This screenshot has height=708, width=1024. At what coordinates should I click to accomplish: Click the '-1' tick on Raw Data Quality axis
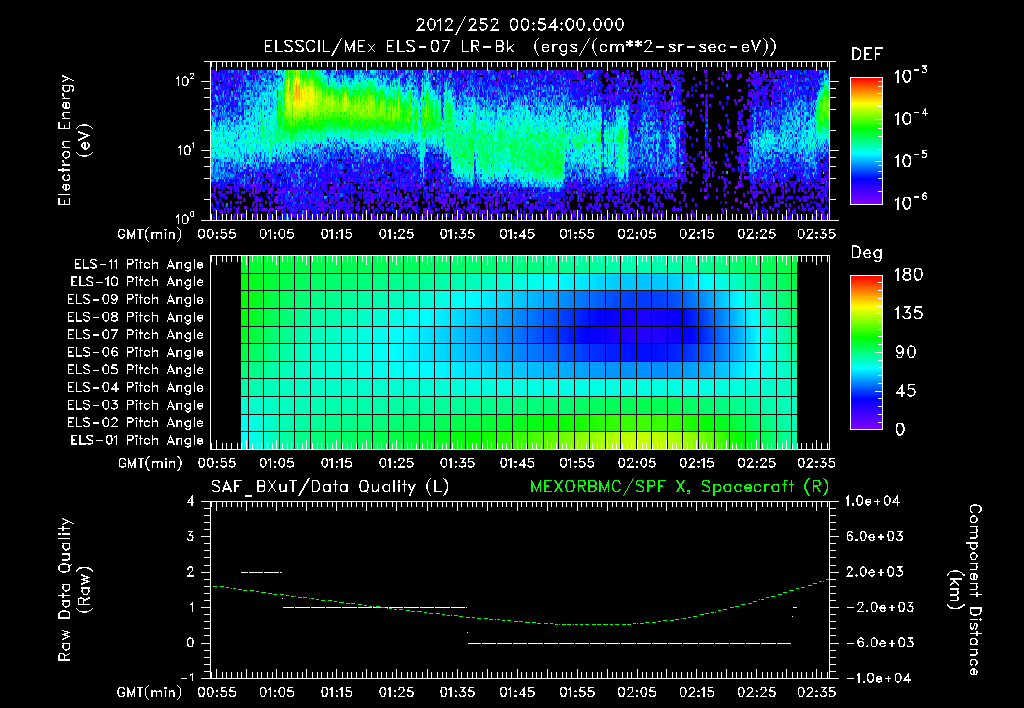pyautogui.click(x=187, y=678)
